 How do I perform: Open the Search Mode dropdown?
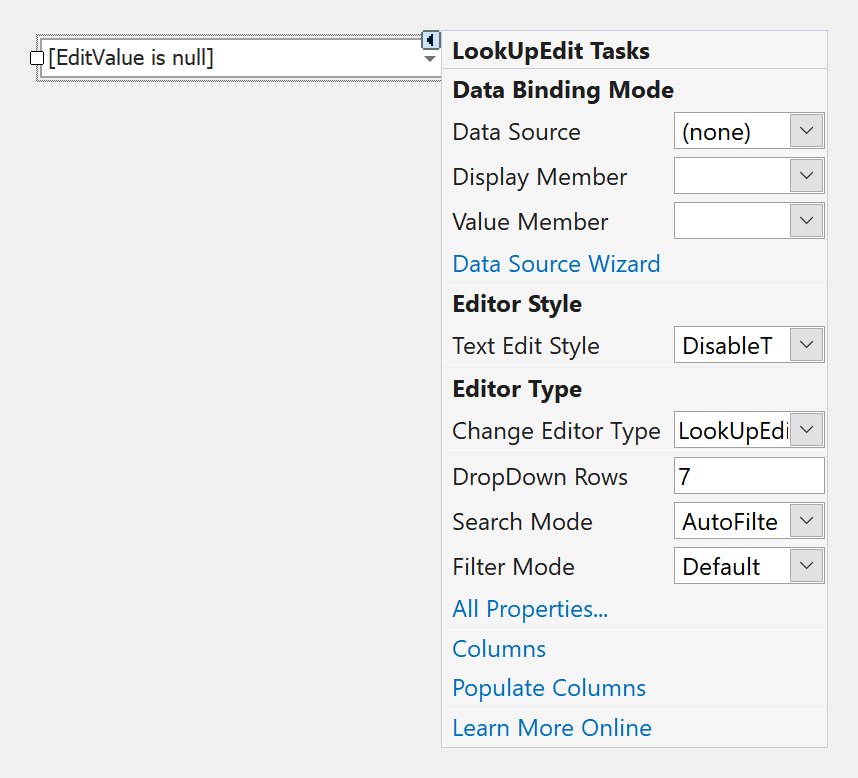pos(806,521)
